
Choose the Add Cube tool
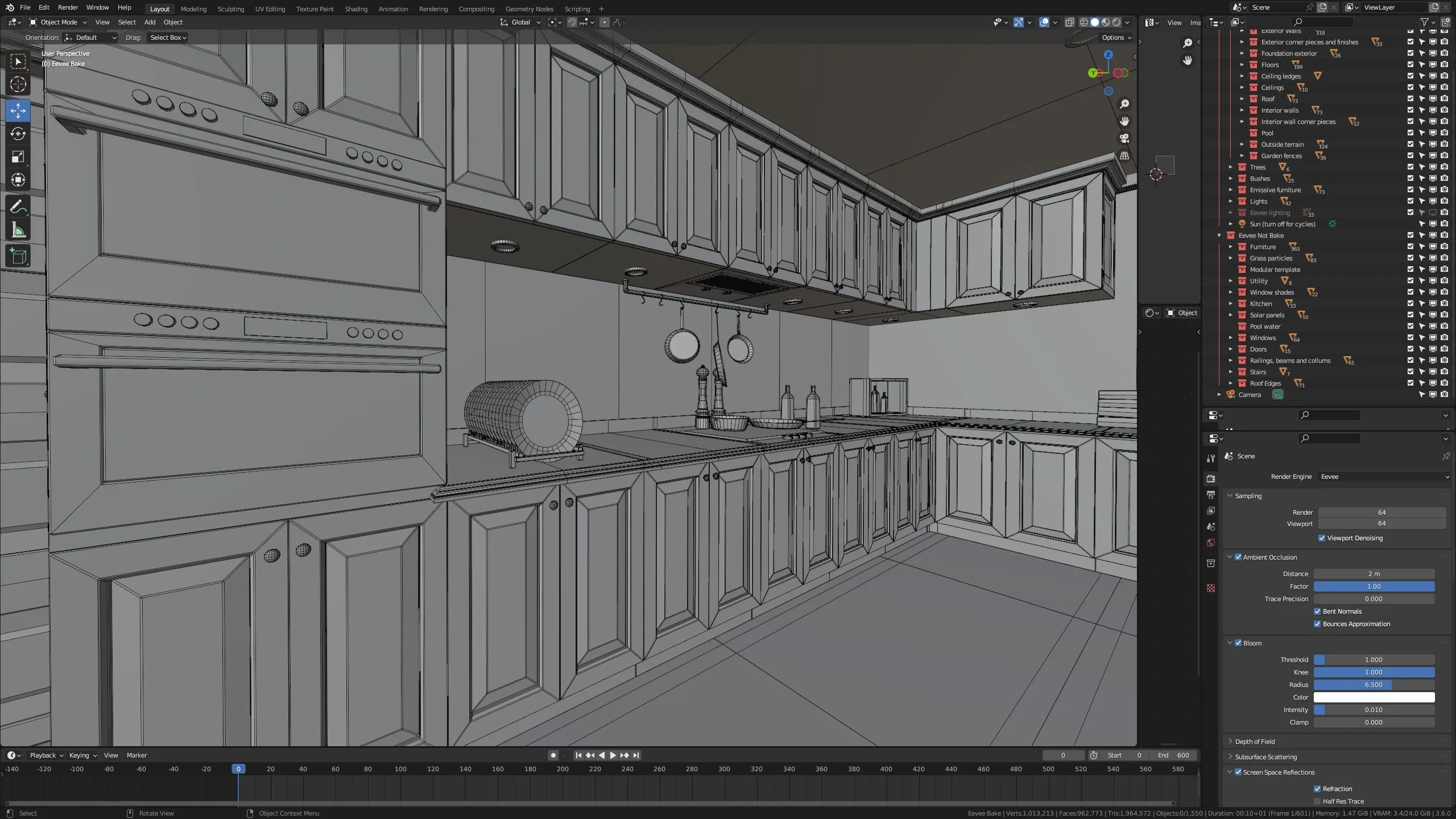pyautogui.click(x=18, y=257)
